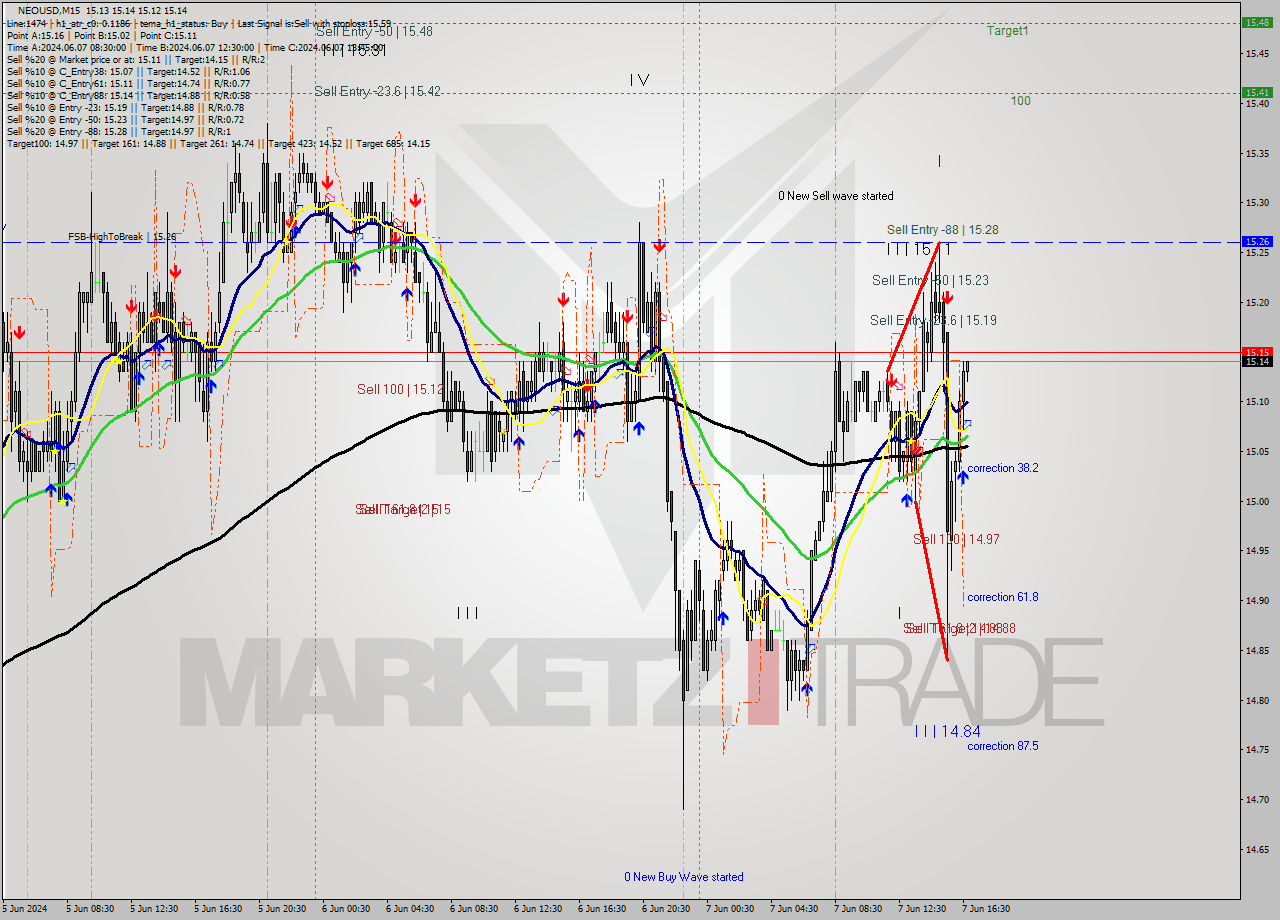1280x920 pixels.
Task: Click the 15.35 price axis tick
Action: pos(1257,153)
